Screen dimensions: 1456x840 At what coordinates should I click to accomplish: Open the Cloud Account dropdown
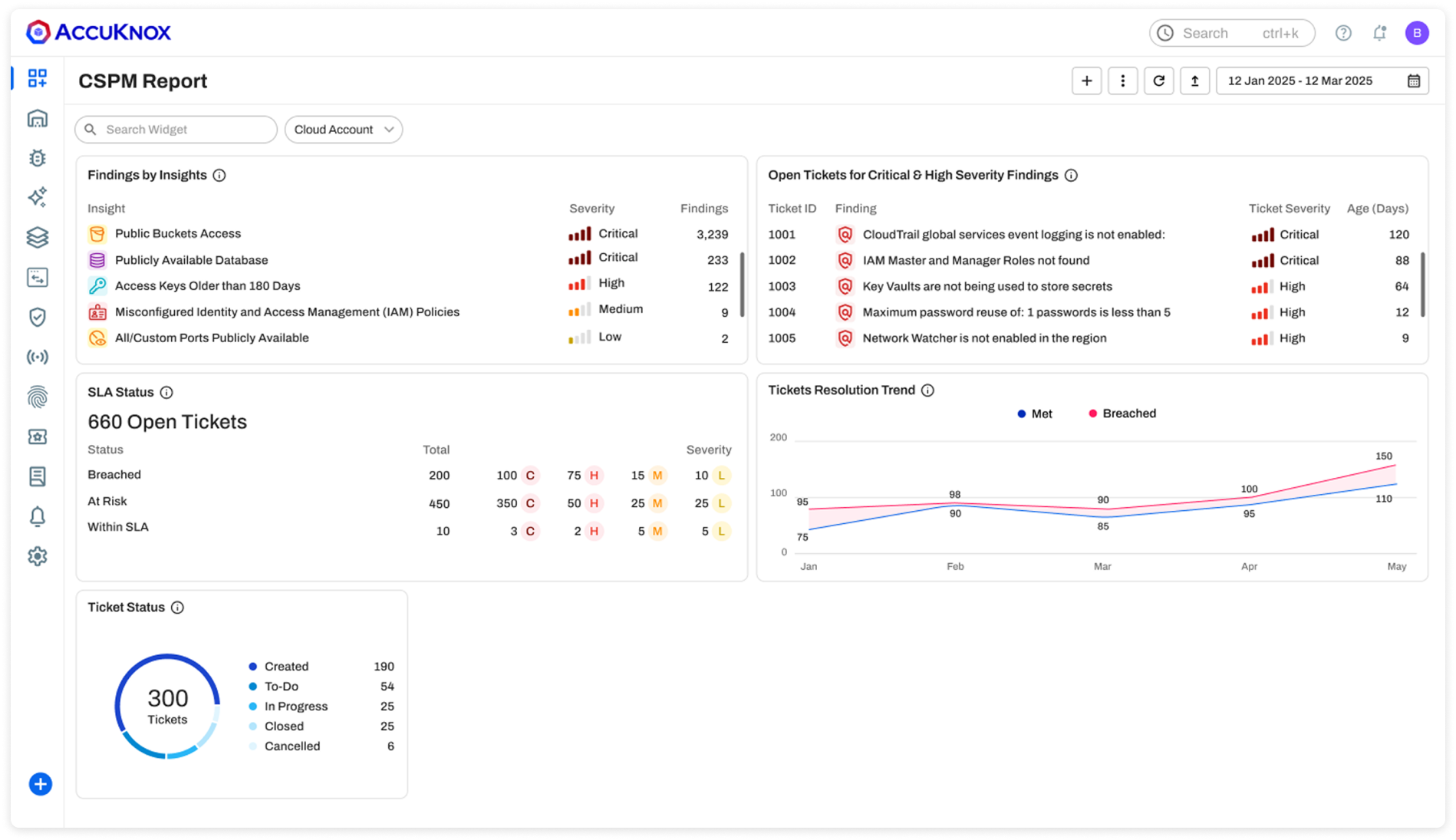[343, 129]
